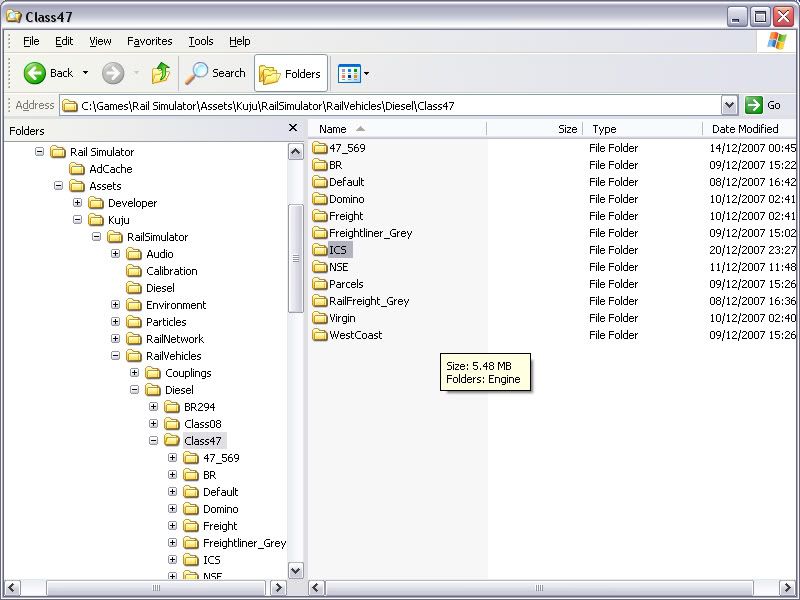This screenshot has width=800, height=600.
Task: Select Freightliner_Grey folder icon in file list
Action: 320,233
